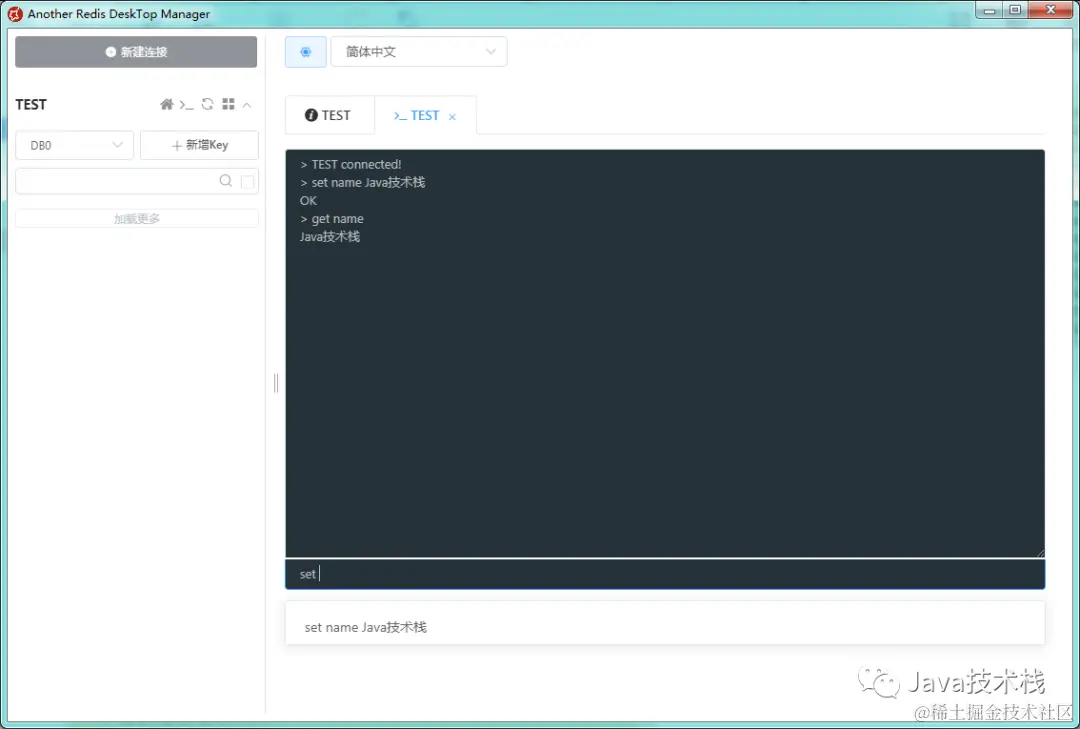The height and width of the screenshot is (729, 1080).
Task: Switch to the TEST info tab
Action: click(329, 115)
